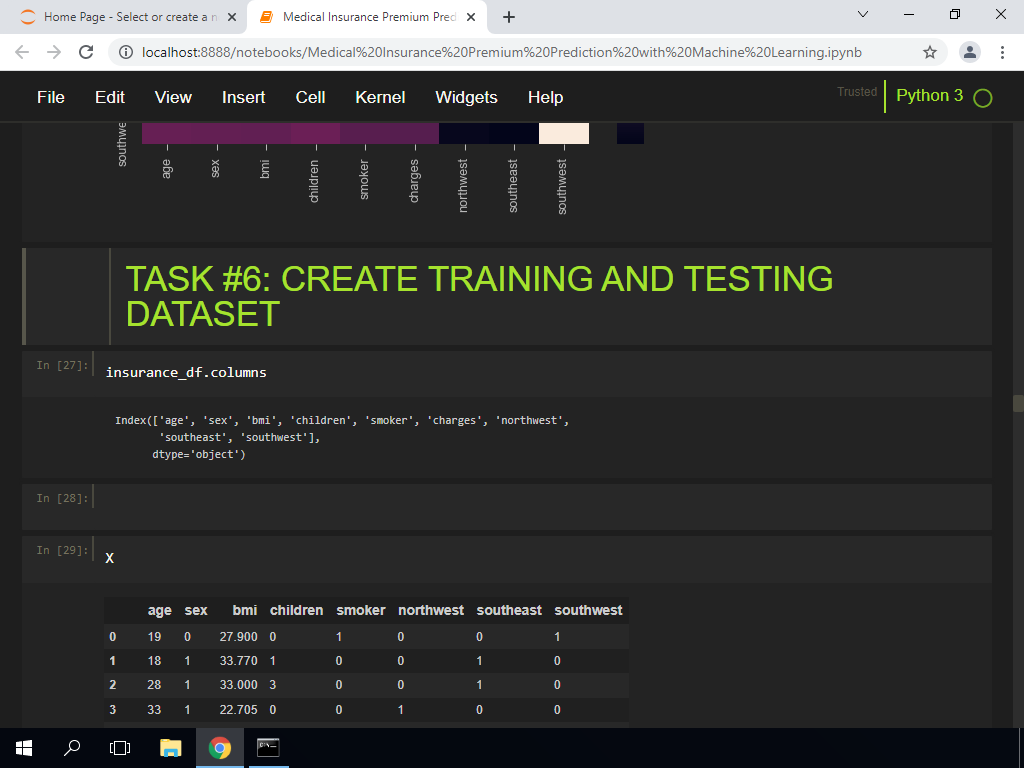Viewport: 1024px width, 768px height.
Task: Open the Widgets menu
Action: click(x=466, y=97)
